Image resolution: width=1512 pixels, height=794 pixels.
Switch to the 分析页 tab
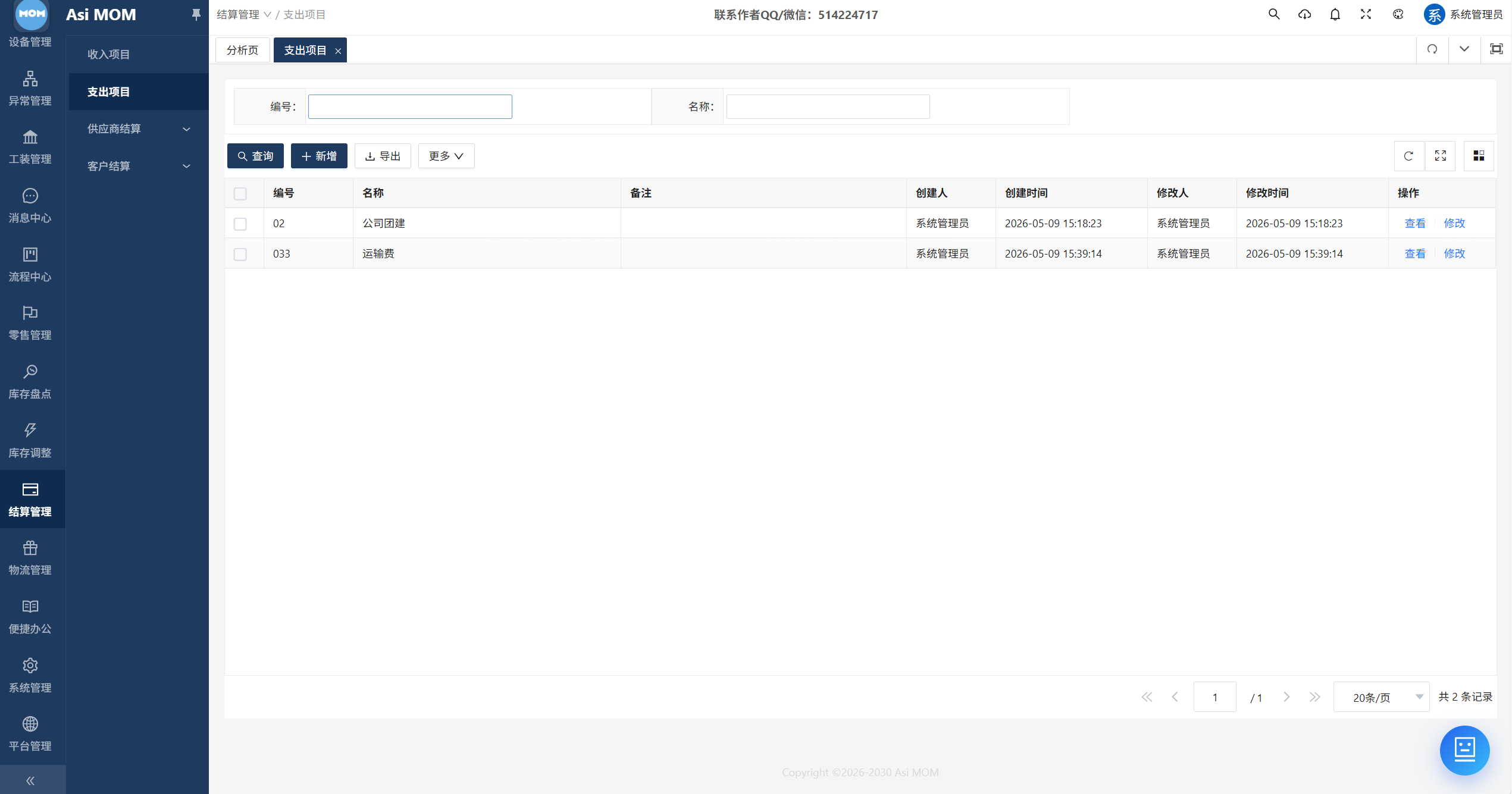tap(242, 50)
